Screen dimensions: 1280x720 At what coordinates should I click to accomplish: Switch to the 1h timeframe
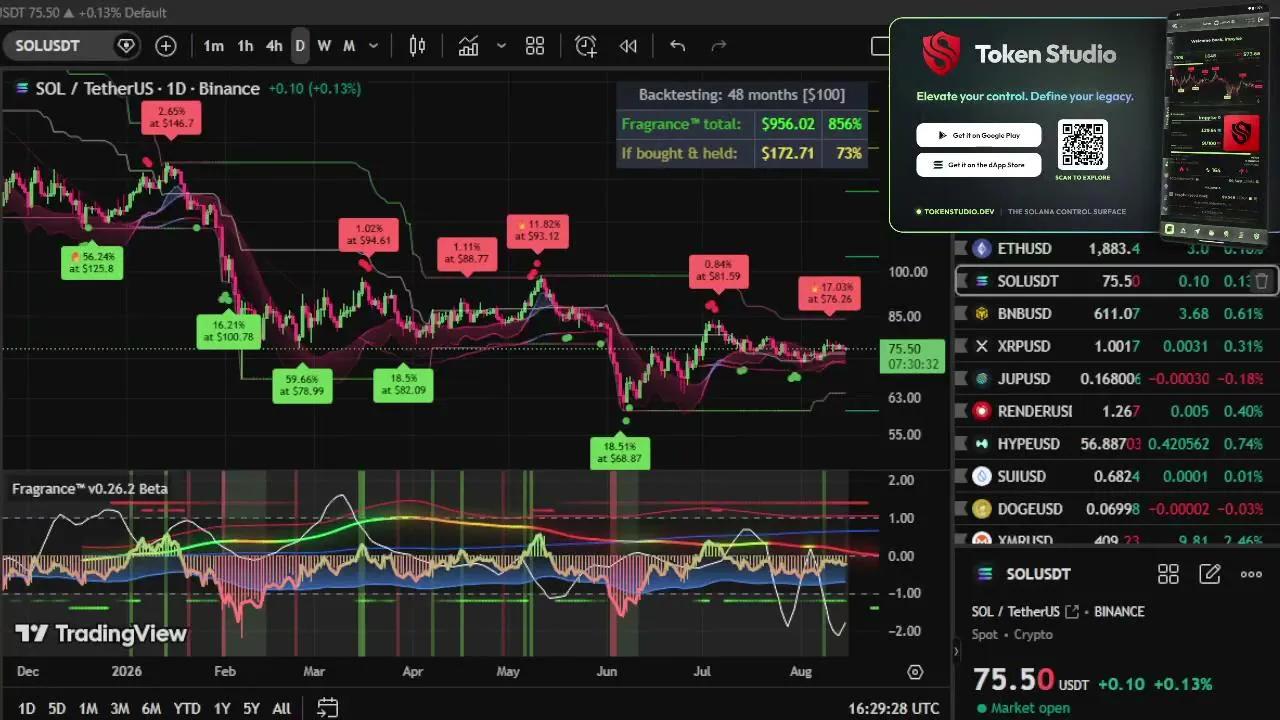tap(245, 46)
